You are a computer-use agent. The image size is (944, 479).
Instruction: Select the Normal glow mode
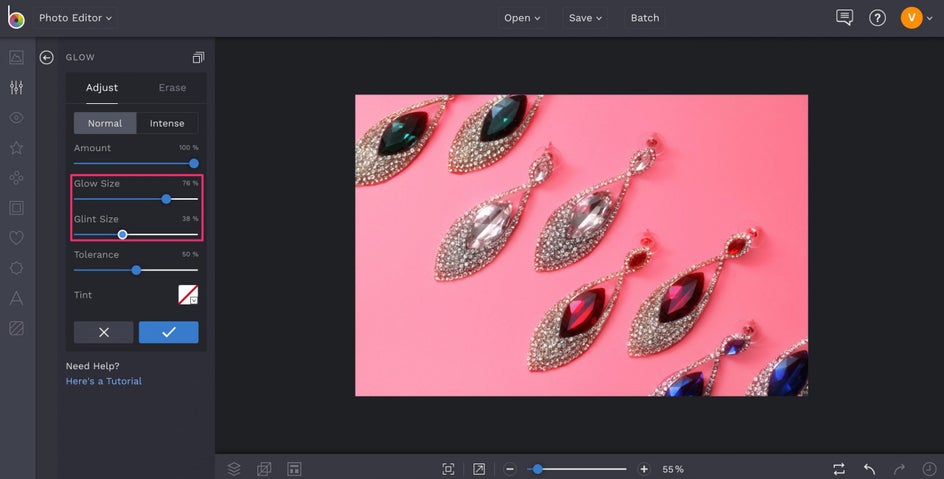click(x=105, y=123)
